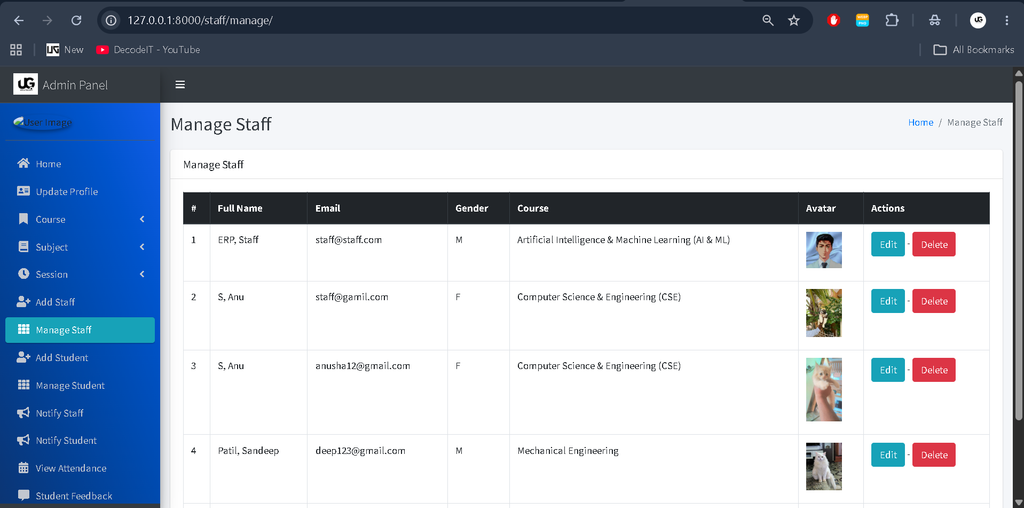Image resolution: width=1024 pixels, height=508 pixels.
Task: Open Update Profile in the sidebar
Action: click(x=80, y=191)
